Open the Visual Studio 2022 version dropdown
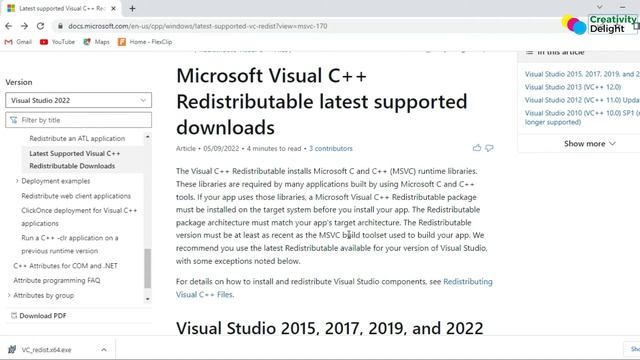 pos(78,100)
